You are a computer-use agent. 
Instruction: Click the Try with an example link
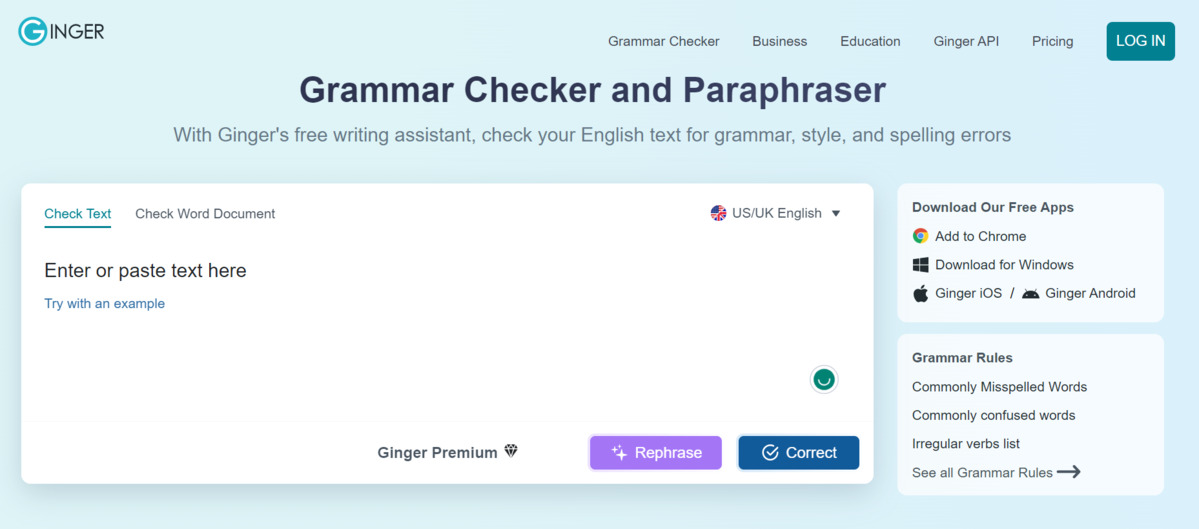(105, 303)
